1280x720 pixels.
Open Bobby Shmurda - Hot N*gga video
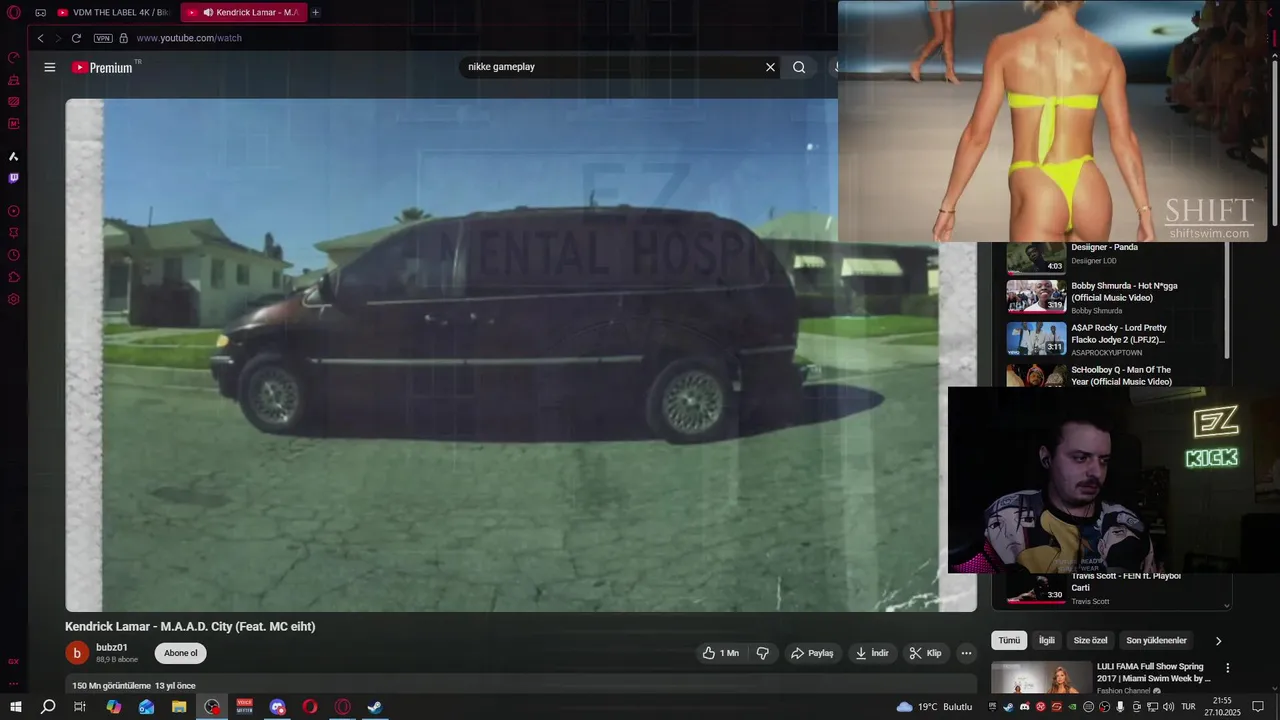click(1124, 292)
